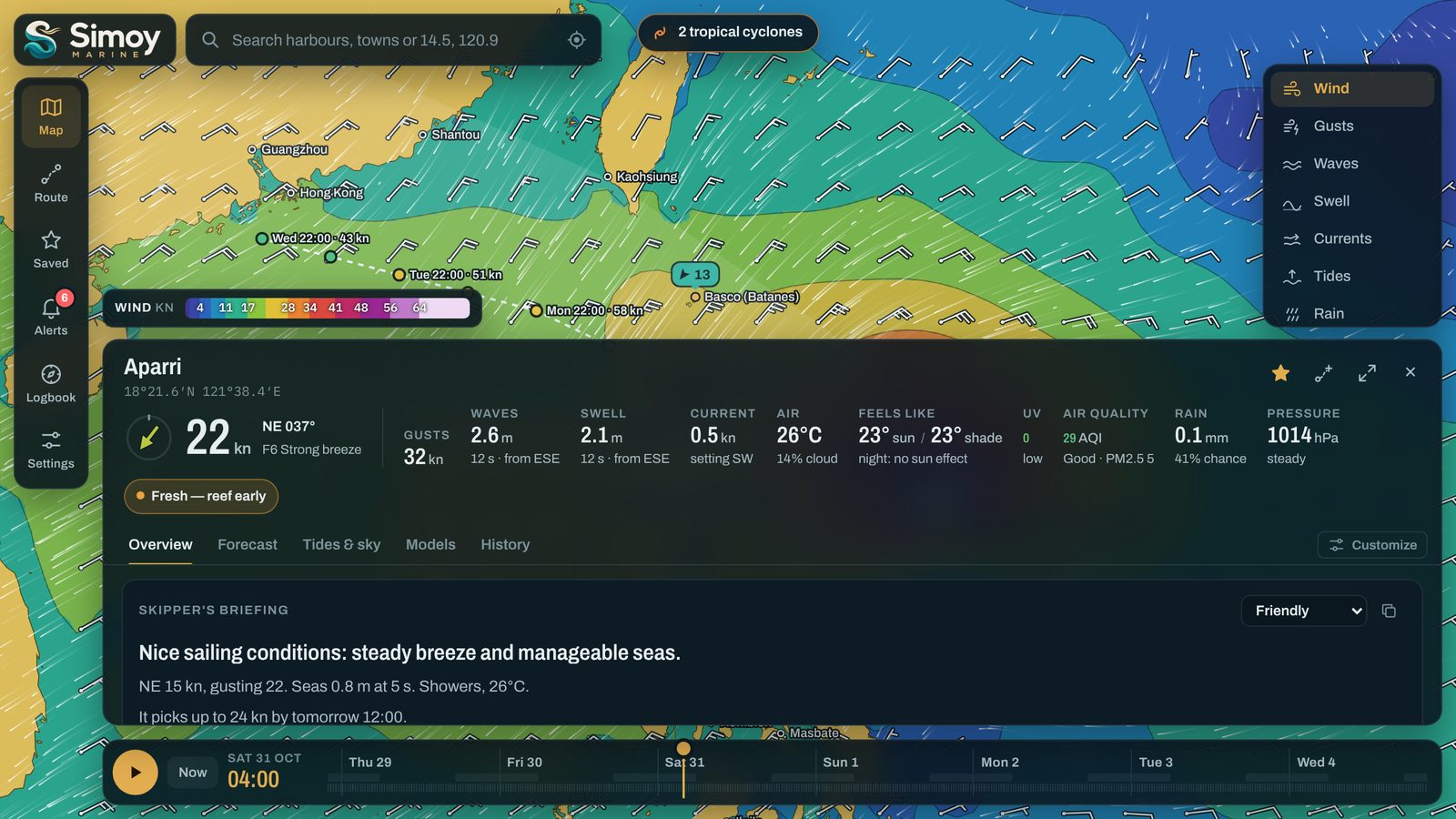The height and width of the screenshot is (819, 1456).
Task: Jump timeline to Tue 3
Action: pos(1156,763)
